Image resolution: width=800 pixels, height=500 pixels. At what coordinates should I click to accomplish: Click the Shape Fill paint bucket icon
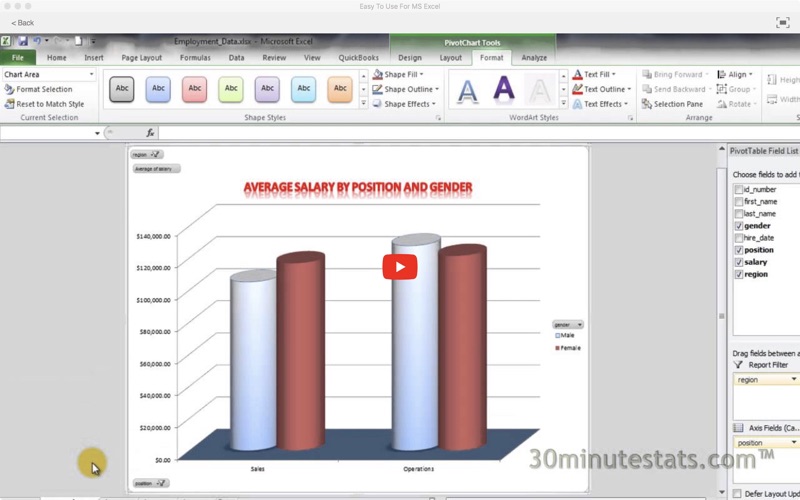click(378, 74)
